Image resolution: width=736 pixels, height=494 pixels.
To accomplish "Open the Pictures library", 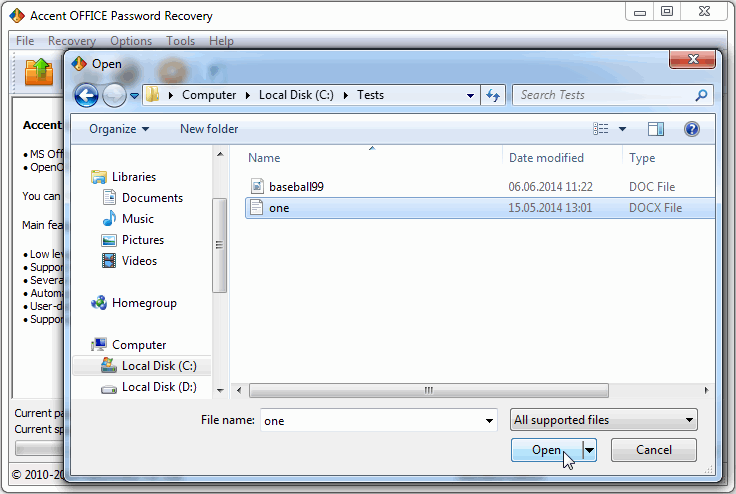I will (143, 240).
